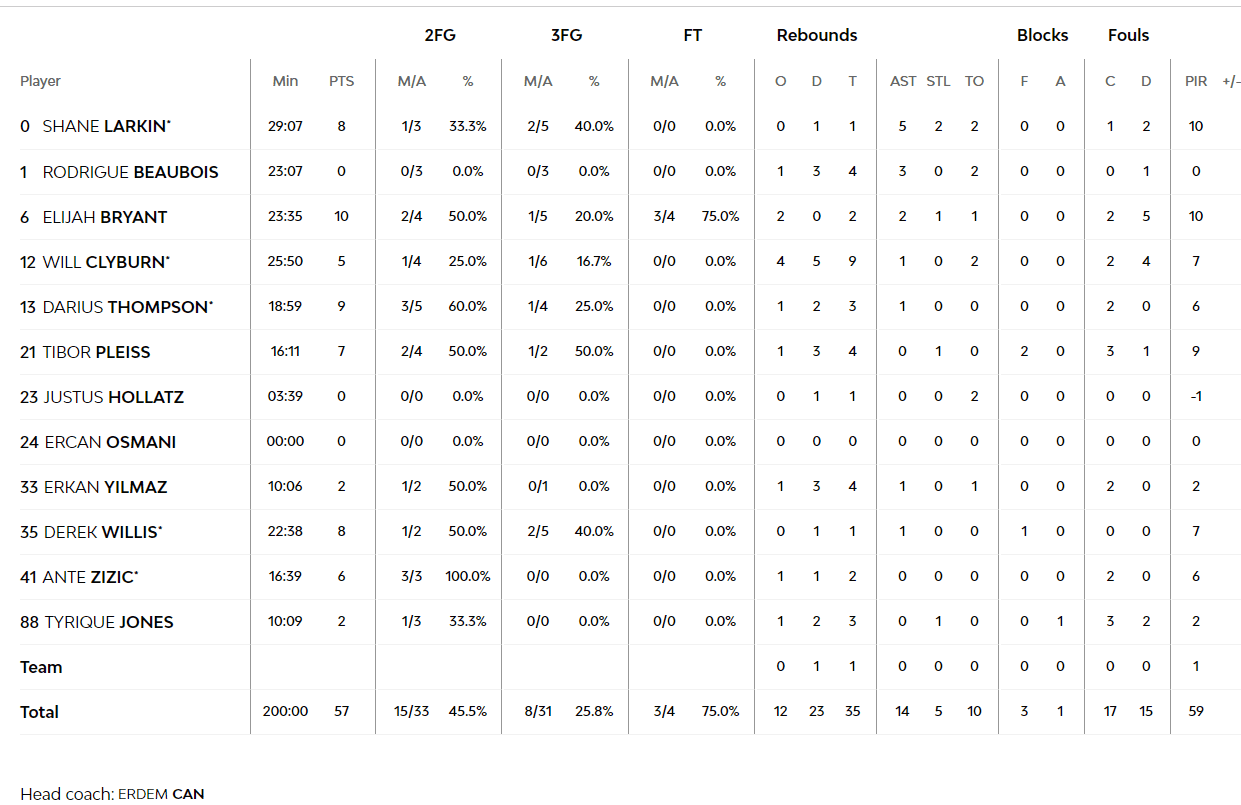The image size is (1241, 805).
Task: Click the Total row label
Action: (39, 712)
